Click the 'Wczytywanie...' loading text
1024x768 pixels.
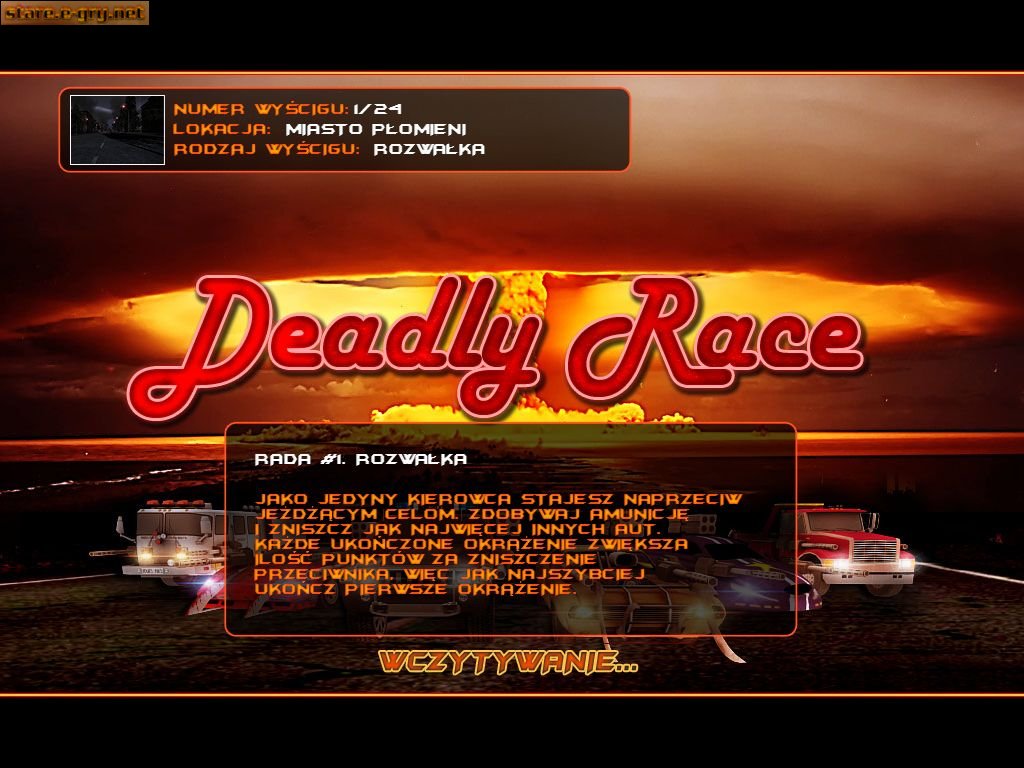508,662
